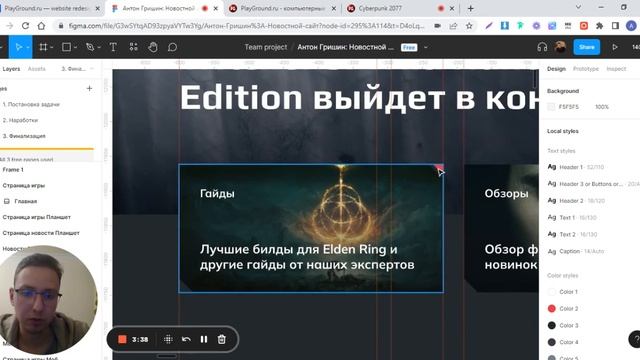Start presentation with the play icon

coord(615,47)
